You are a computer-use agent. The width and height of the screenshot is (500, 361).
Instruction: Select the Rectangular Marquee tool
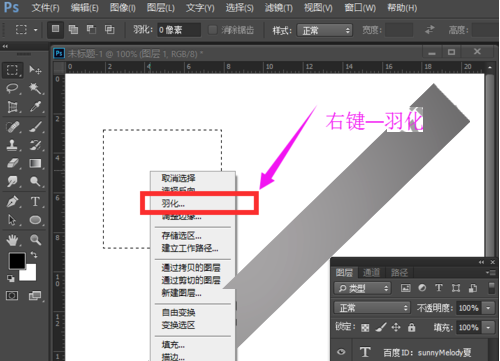13,70
